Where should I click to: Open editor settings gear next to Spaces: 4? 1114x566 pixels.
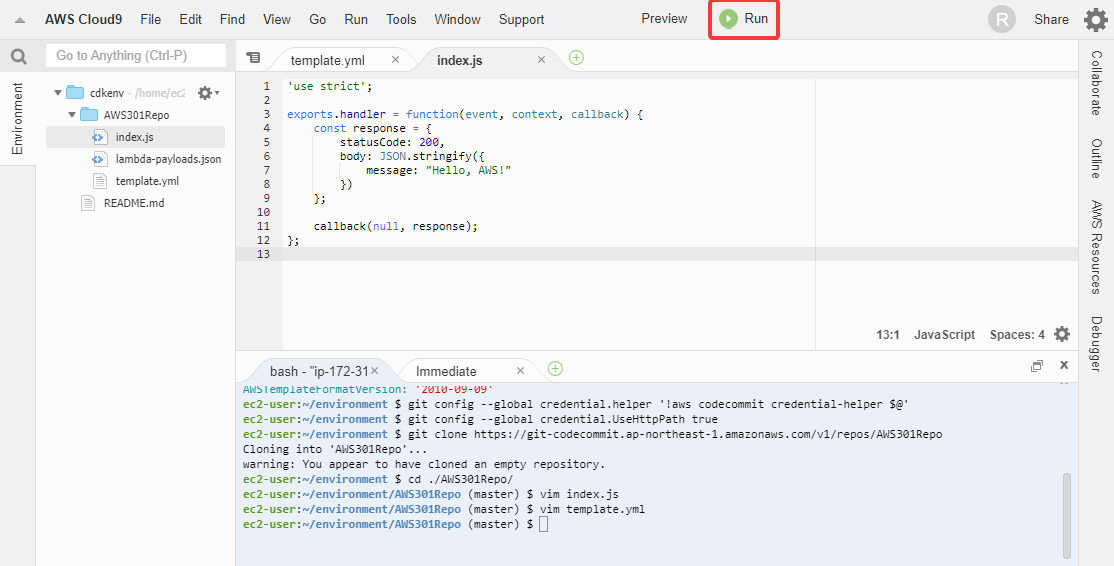click(1061, 334)
